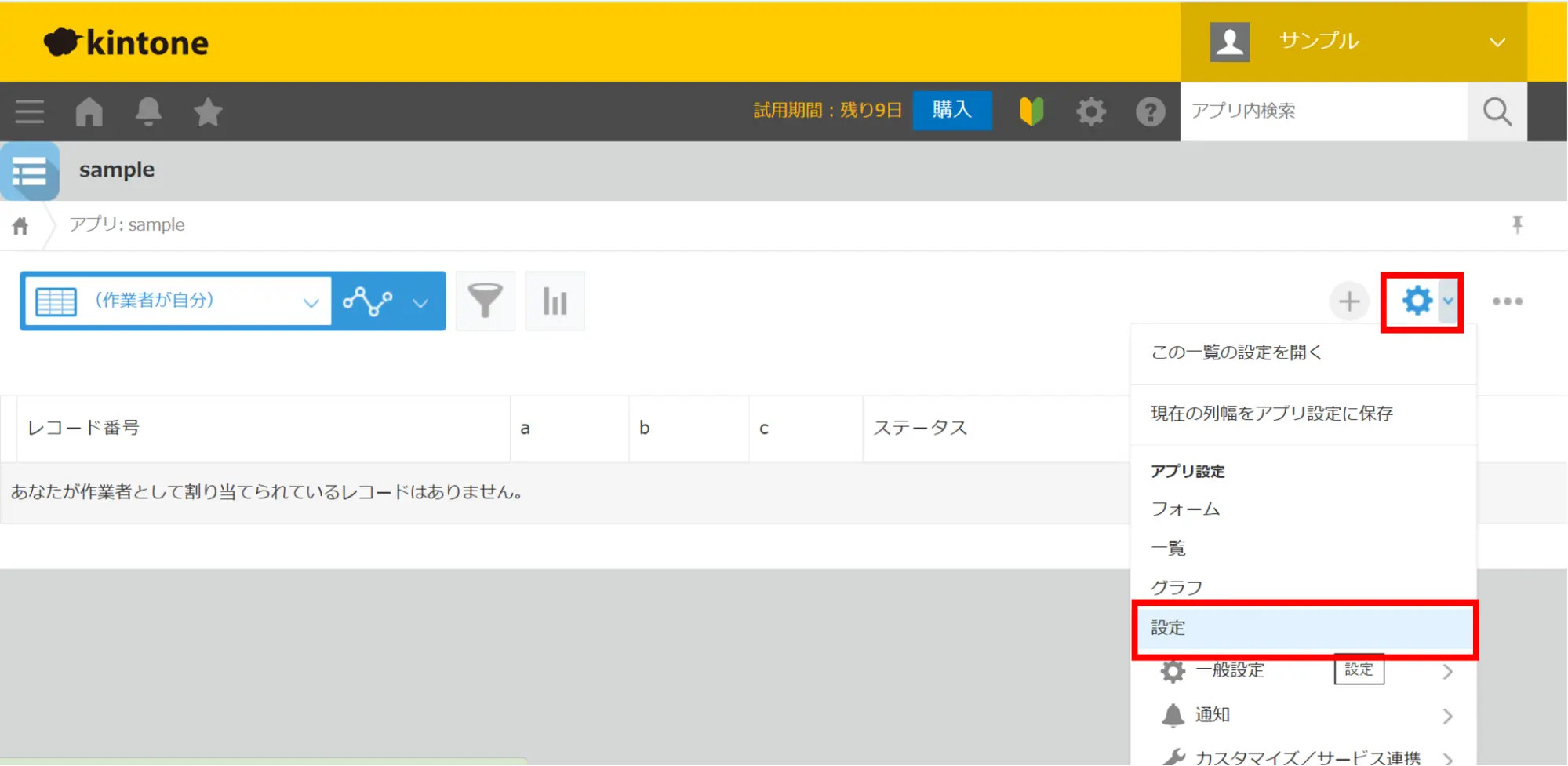1568x766 pixels.
Task: Click the アプリ内検索 search field
Action: click(1322, 111)
